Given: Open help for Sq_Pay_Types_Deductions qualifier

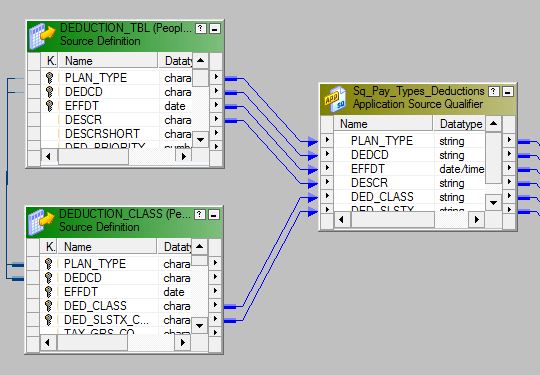Looking at the screenshot, I should (x=494, y=91).
